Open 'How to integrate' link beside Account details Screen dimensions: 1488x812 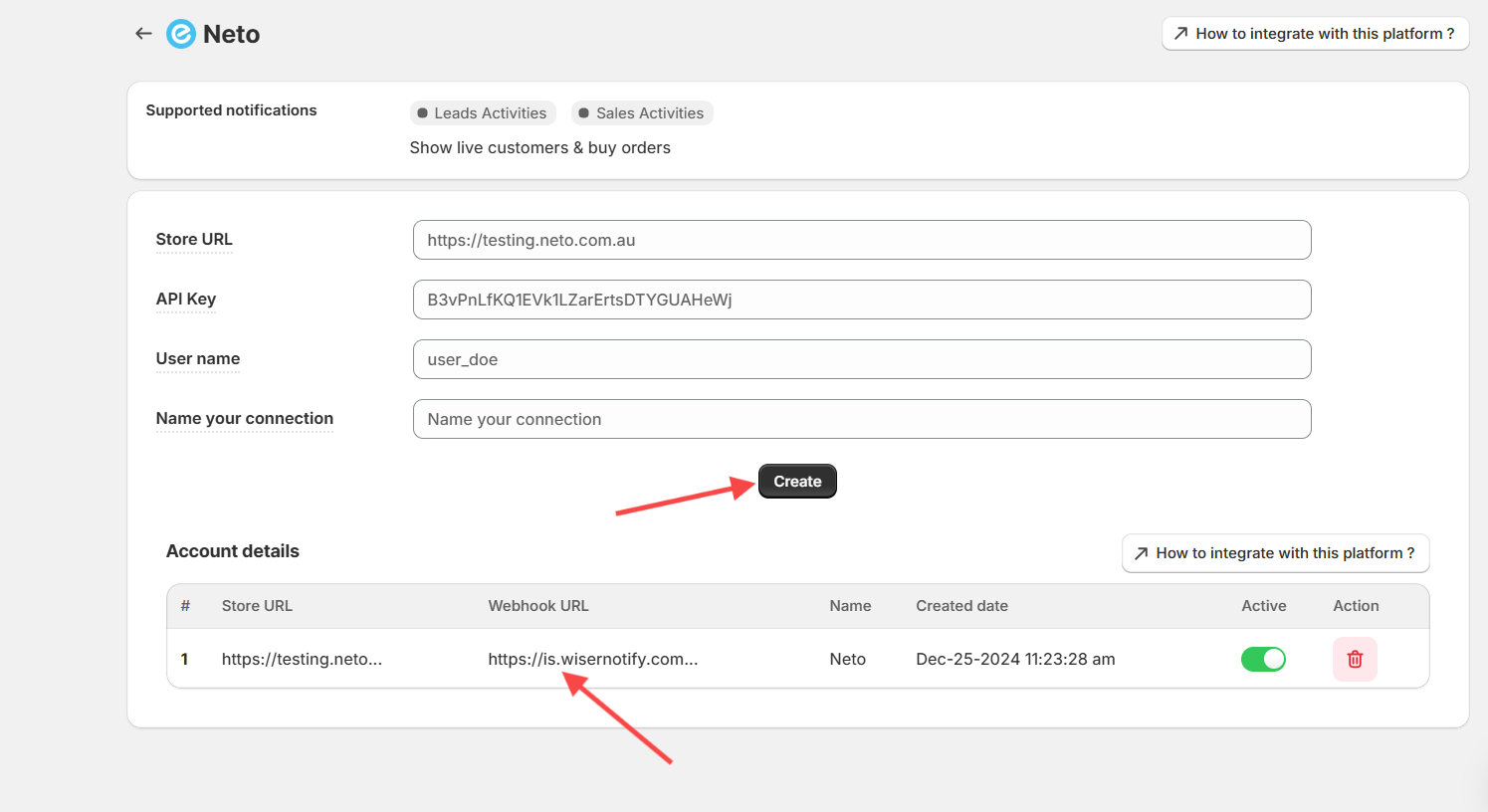tap(1275, 553)
